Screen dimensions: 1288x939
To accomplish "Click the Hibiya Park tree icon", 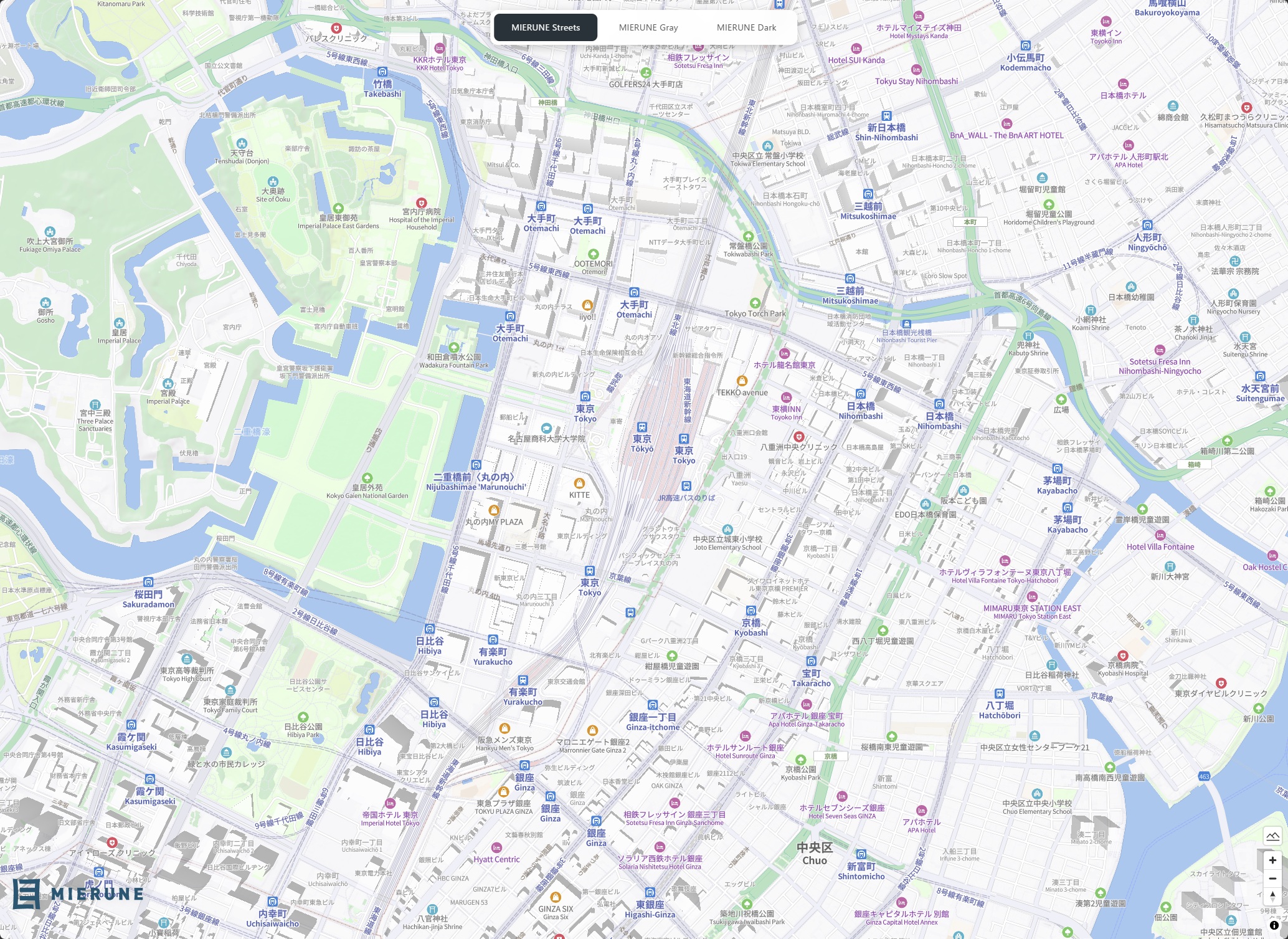I will click(x=303, y=717).
